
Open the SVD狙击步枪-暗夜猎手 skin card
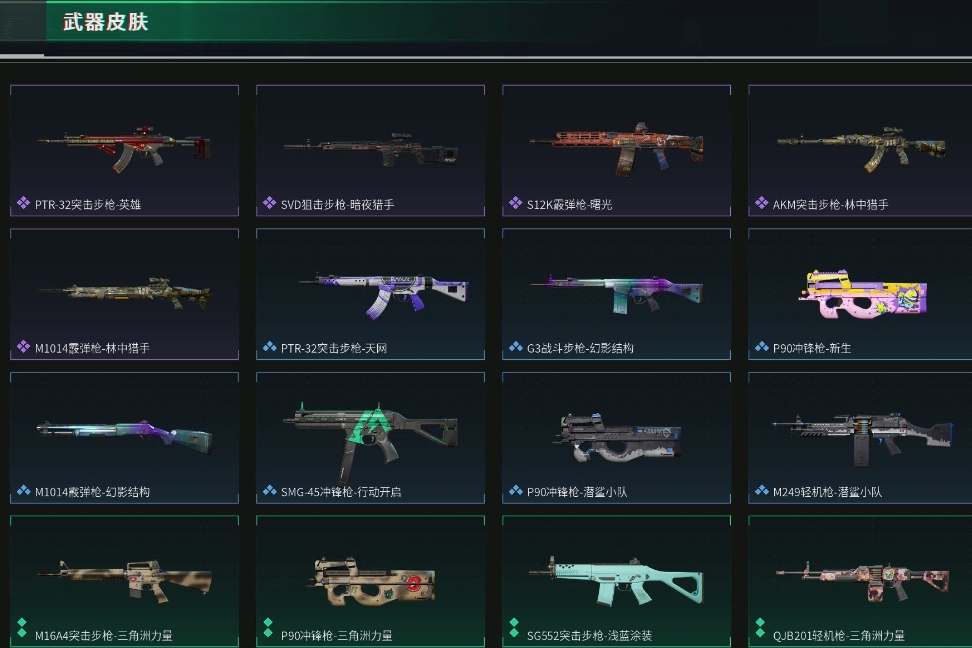(370, 151)
